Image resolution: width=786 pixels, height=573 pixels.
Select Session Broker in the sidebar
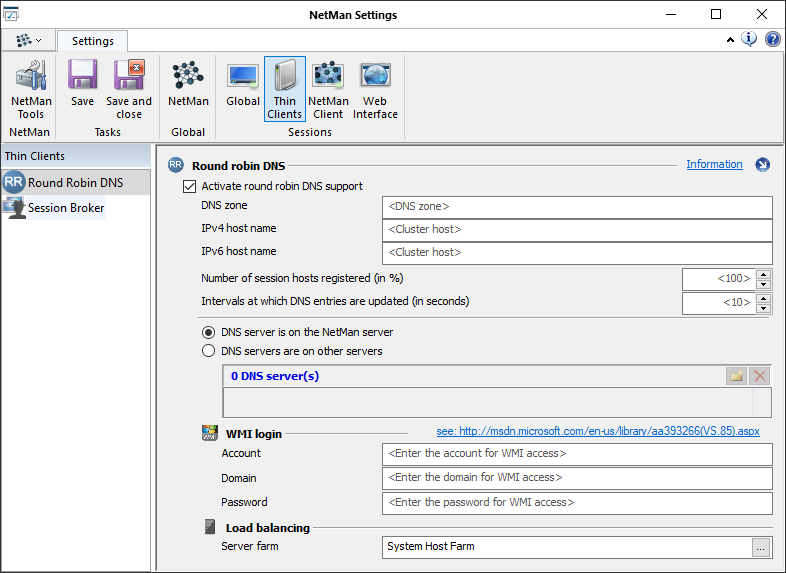[66, 208]
